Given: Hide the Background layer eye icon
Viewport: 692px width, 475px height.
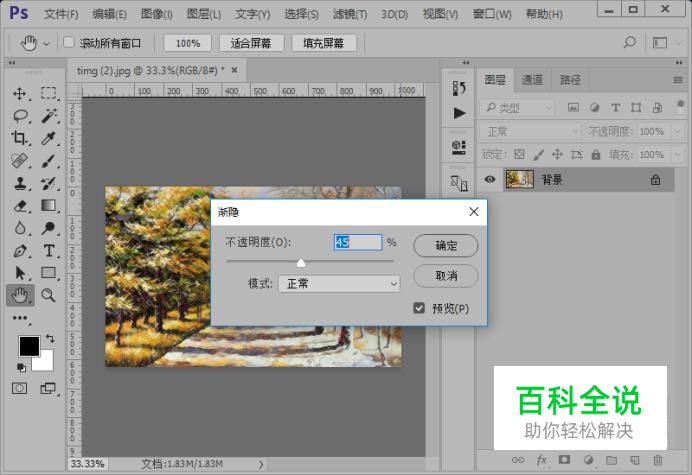Looking at the screenshot, I should [x=489, y=179].
